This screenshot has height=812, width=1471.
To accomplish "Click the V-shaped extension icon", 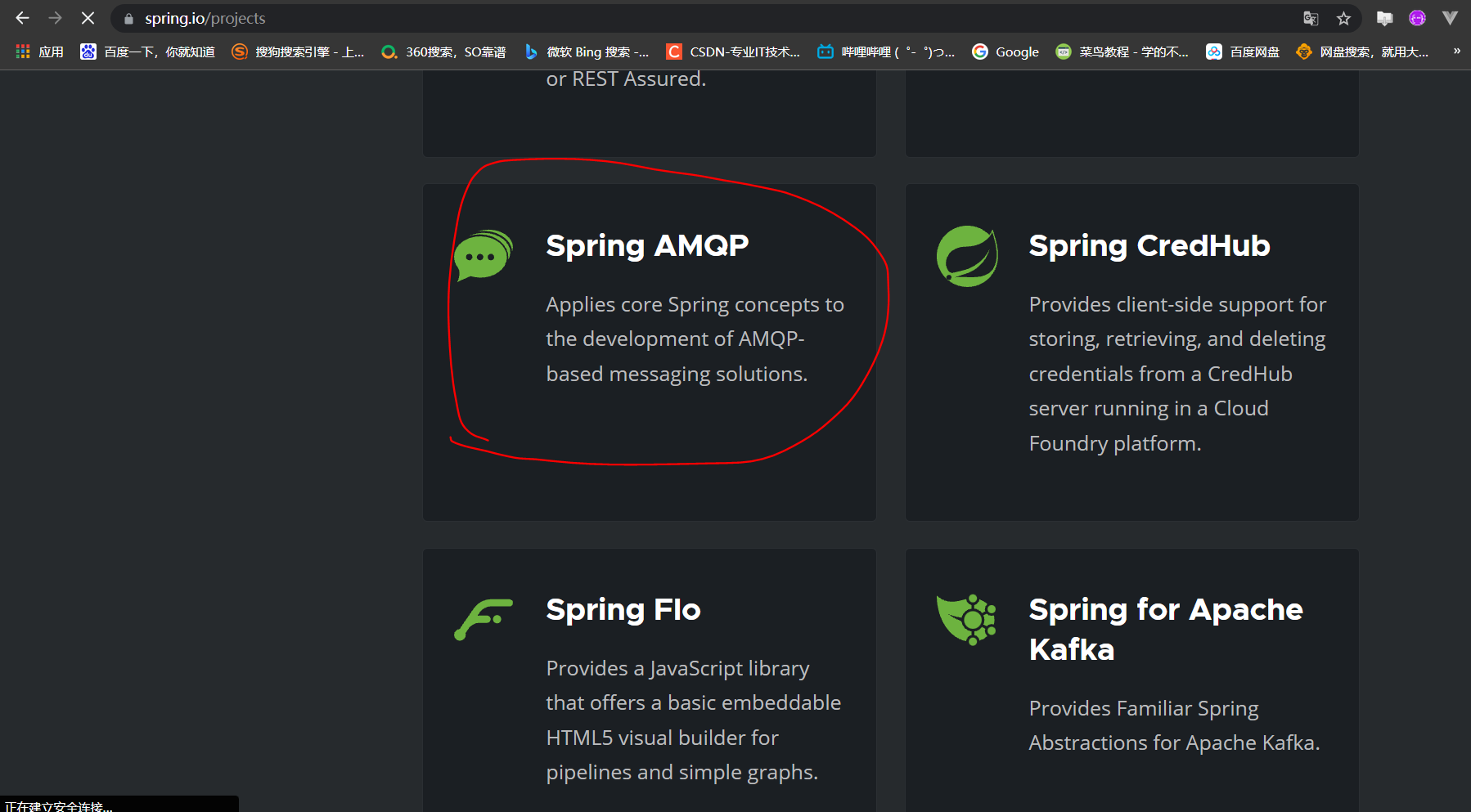I will [1450, 18].
